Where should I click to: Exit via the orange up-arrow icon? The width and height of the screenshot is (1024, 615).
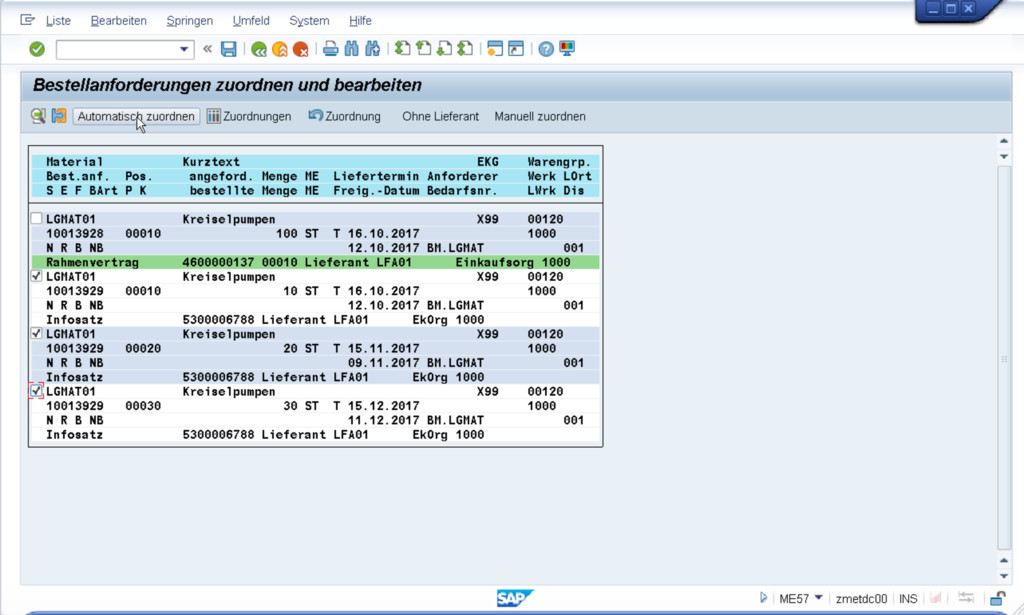pyautogui.click(x=280, y=49)
